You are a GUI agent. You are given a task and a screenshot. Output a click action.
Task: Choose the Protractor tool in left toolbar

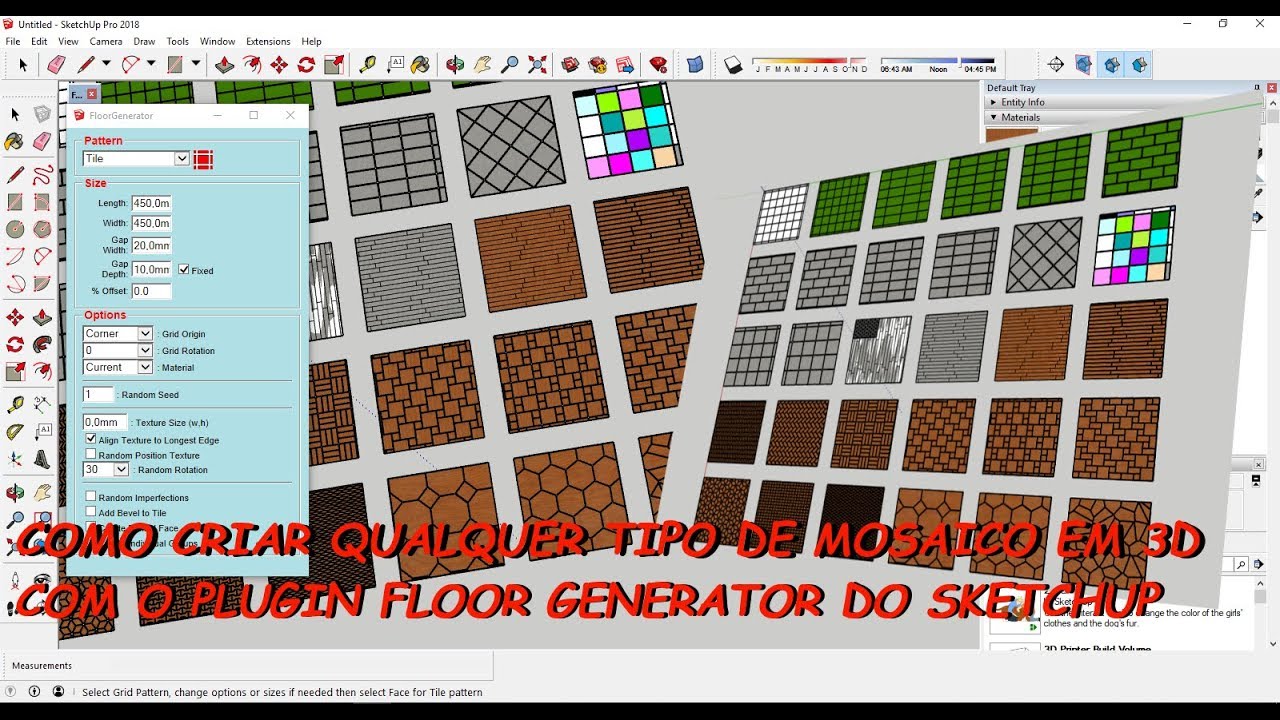pos(15,432)
